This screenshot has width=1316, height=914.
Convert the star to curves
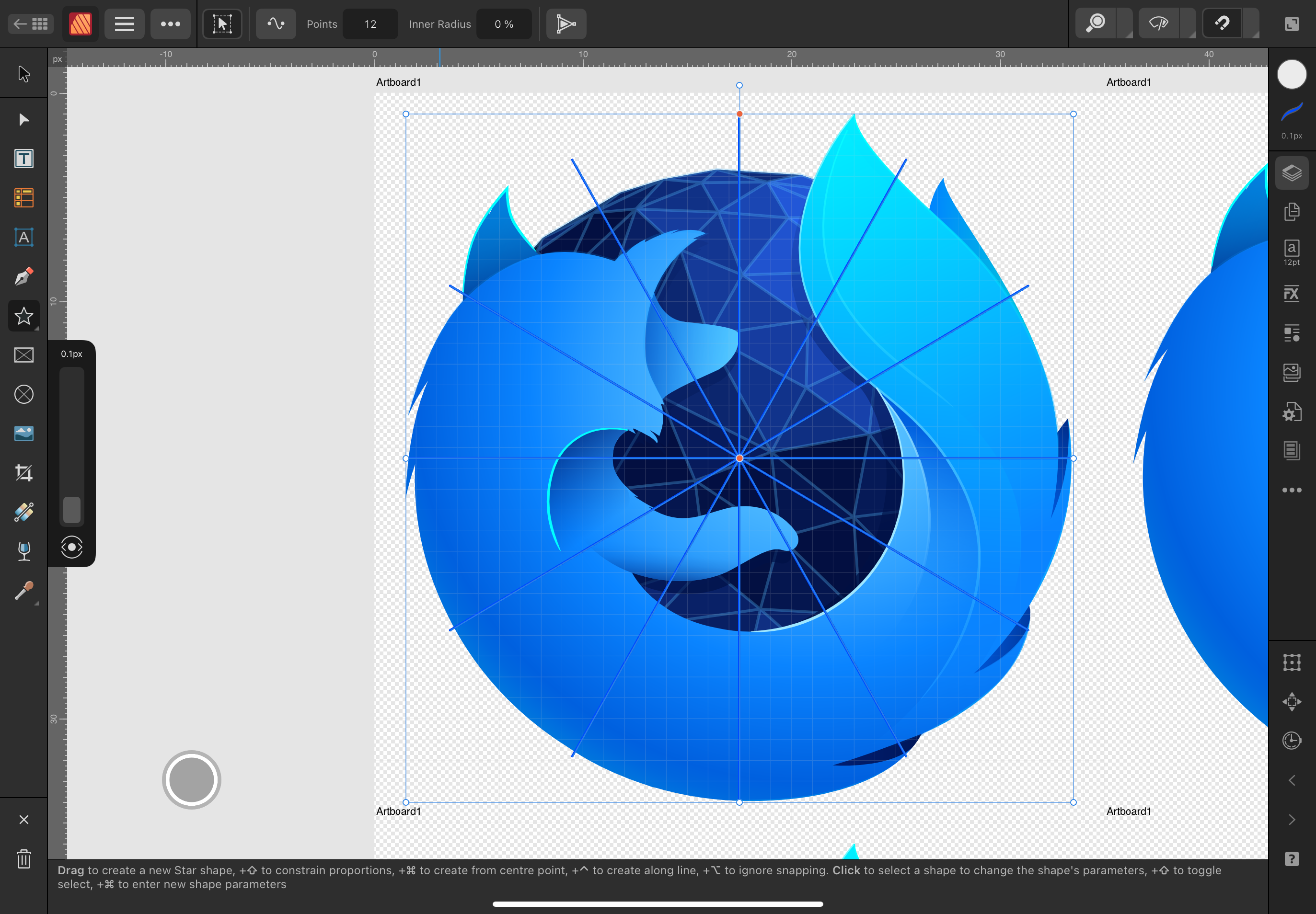(276, 24)
